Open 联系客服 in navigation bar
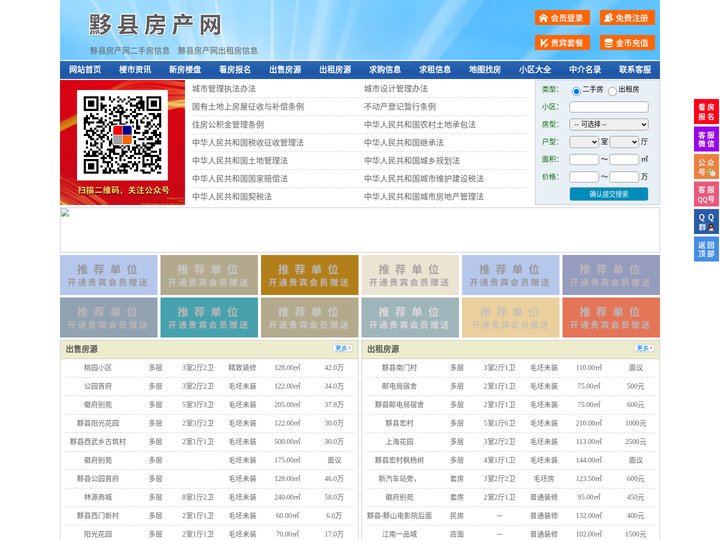 (635, 70)
